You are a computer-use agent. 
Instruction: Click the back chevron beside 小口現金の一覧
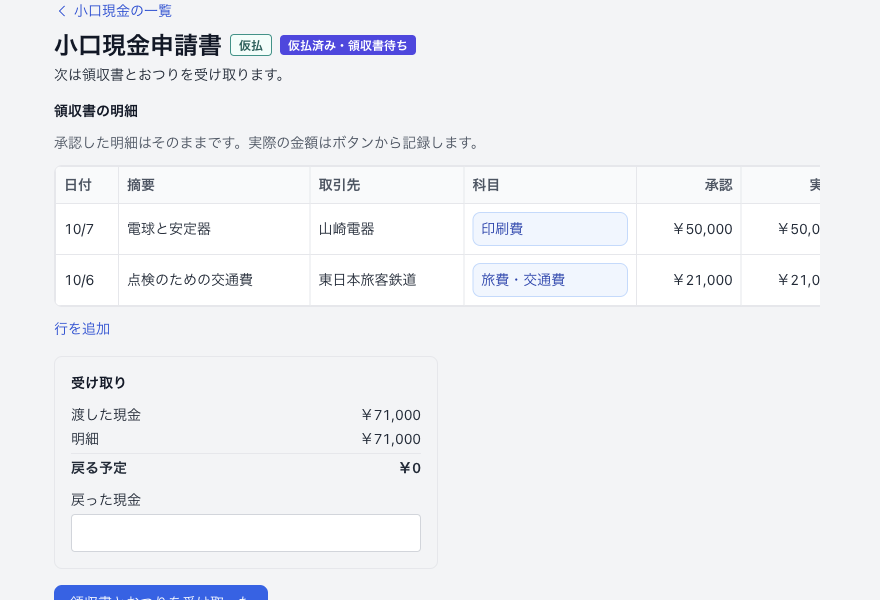click(62, 11)
